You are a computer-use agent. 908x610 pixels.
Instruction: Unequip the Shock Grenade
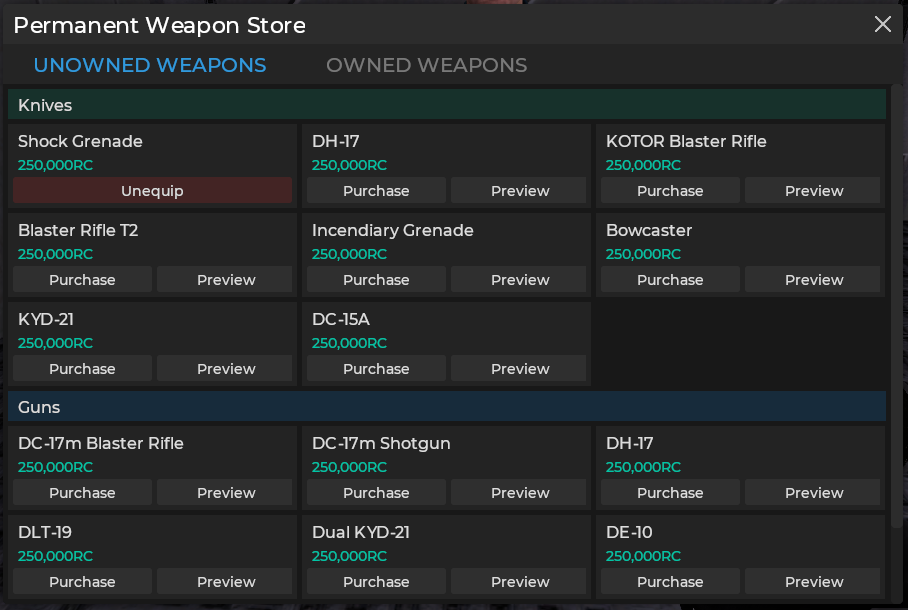coord(151,190)
